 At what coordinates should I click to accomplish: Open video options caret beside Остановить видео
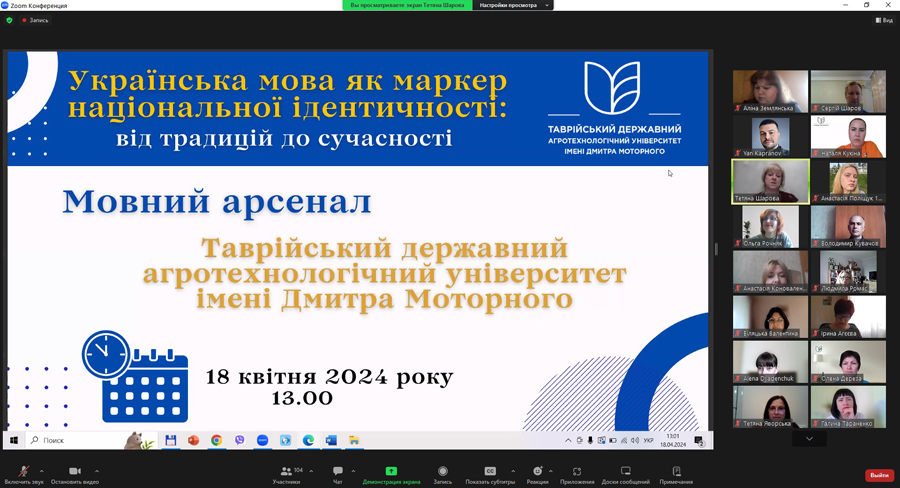[96, 471]
